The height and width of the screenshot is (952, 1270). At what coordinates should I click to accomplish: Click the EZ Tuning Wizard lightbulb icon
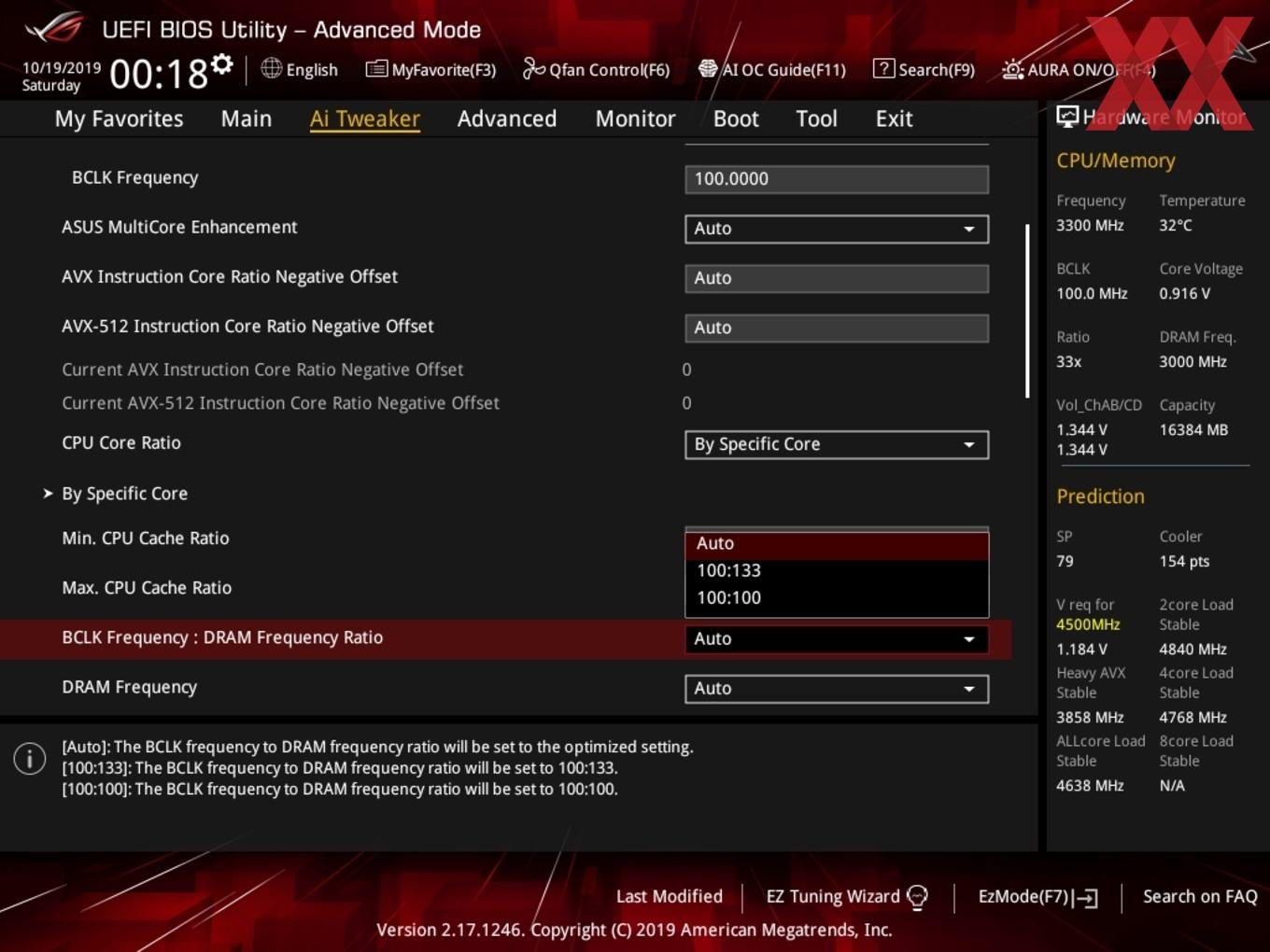coord(917,897)
